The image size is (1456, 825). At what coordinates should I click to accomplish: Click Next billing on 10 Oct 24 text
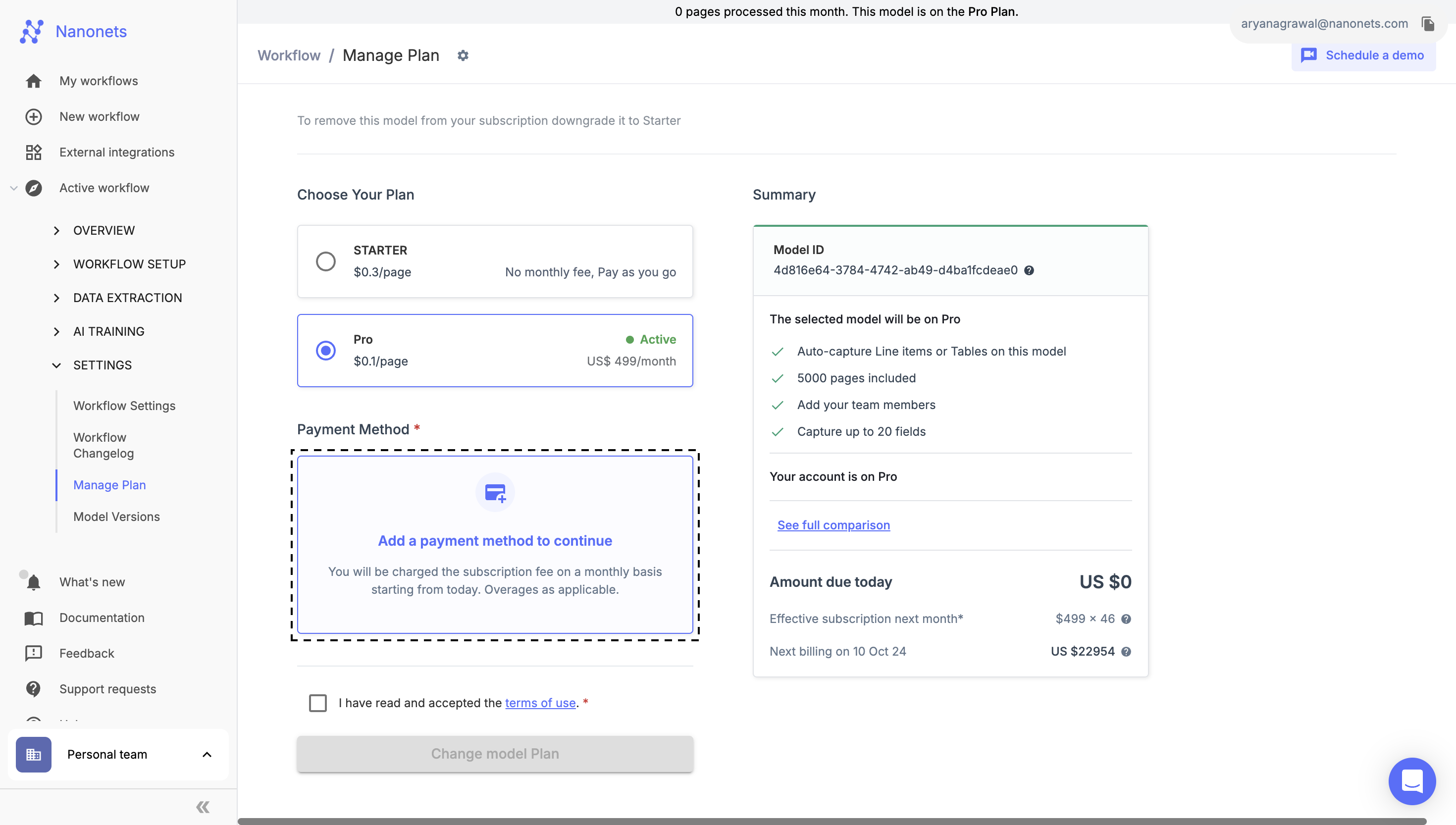[x=837, y=652]
